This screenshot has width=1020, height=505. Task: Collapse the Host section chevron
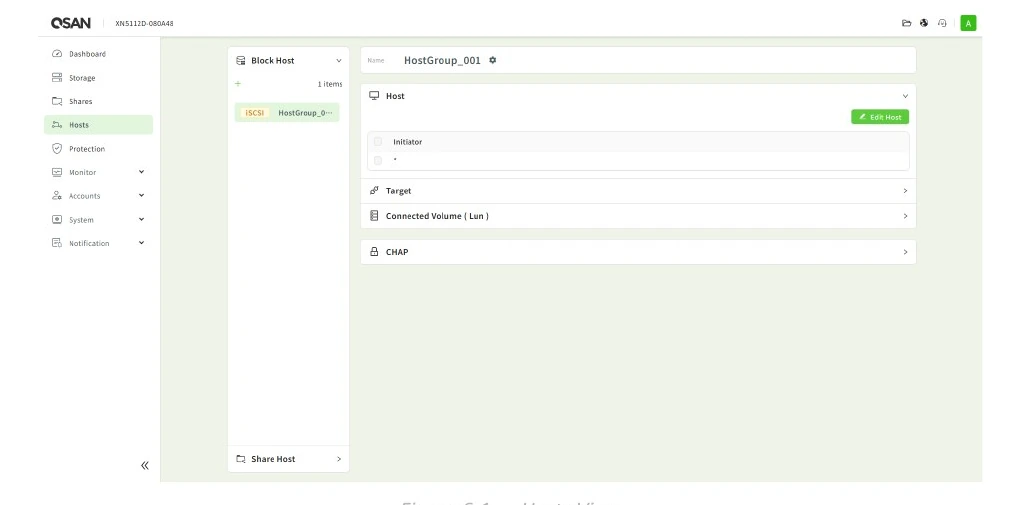click(x=905, y=96)
